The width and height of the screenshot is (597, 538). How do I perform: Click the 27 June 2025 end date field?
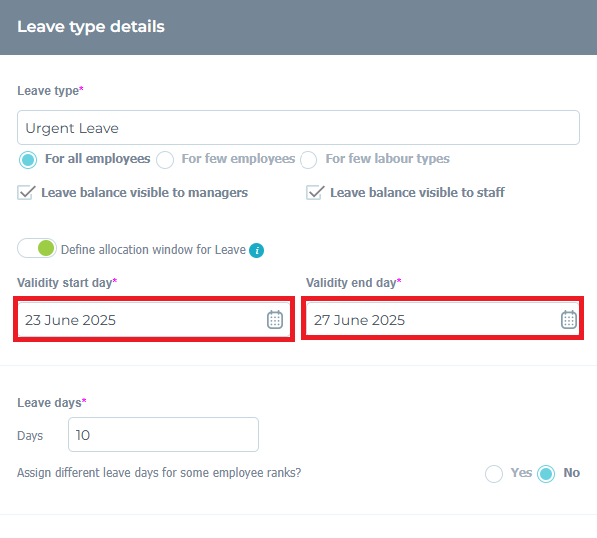click(x=442, y=319)
